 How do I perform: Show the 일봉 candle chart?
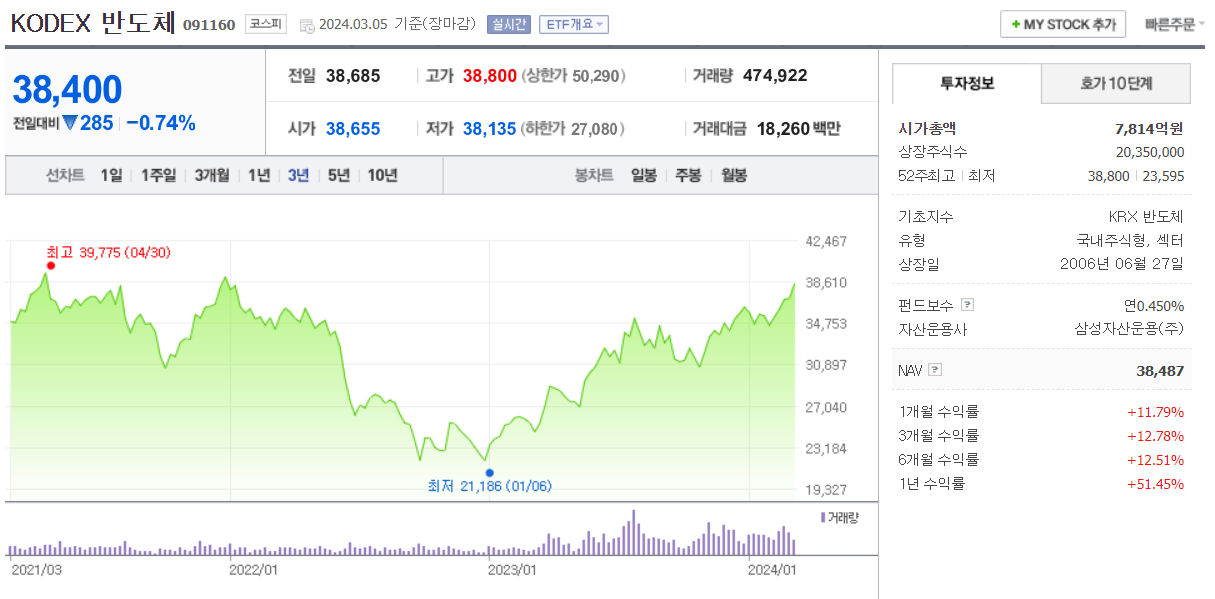tap(644, 175)
